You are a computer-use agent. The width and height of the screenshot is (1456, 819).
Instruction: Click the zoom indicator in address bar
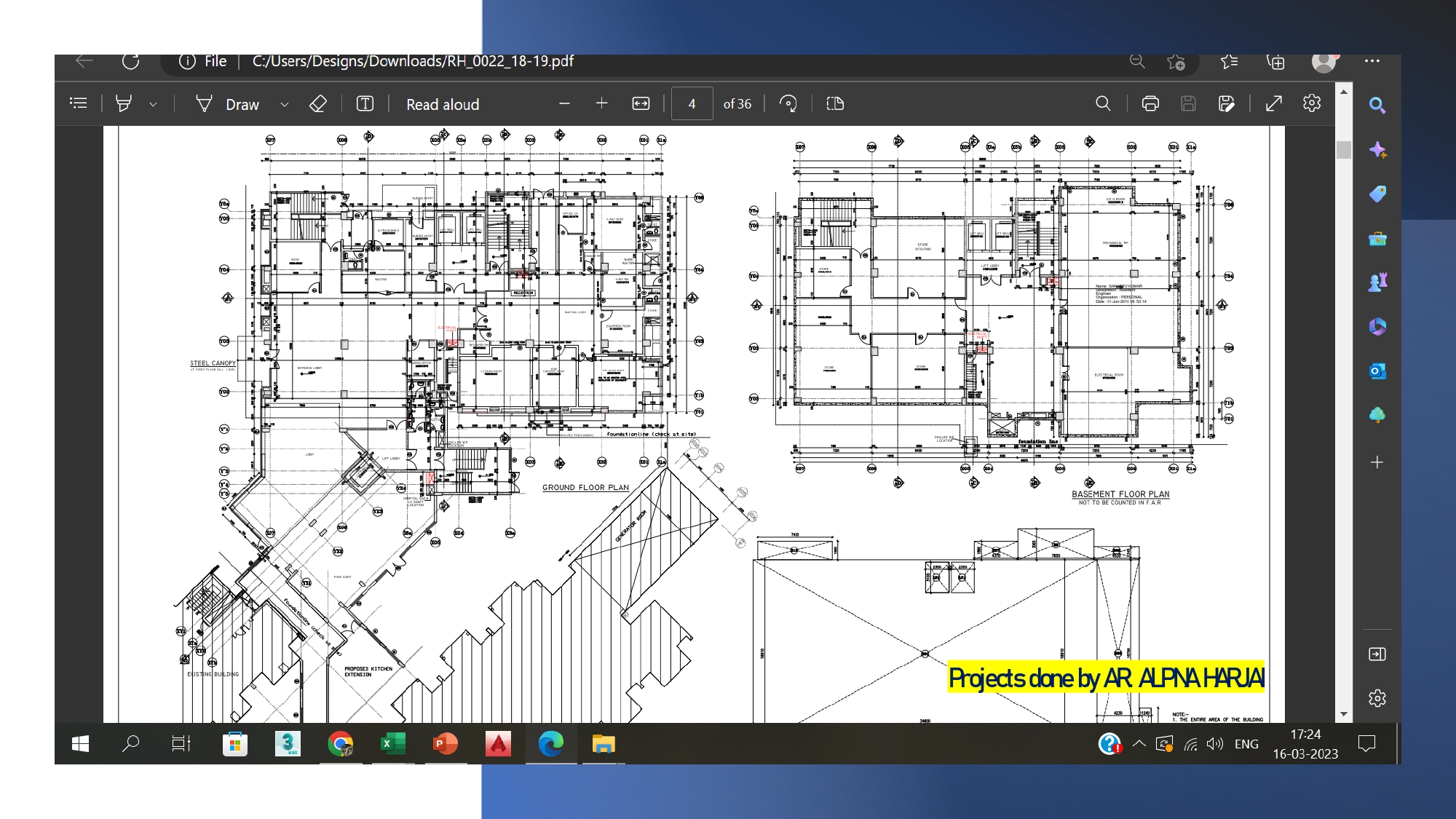click(x=1137, y=61)
